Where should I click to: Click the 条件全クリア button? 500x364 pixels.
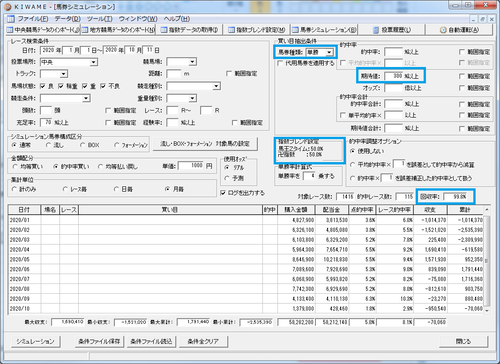(x=203, y=341)
